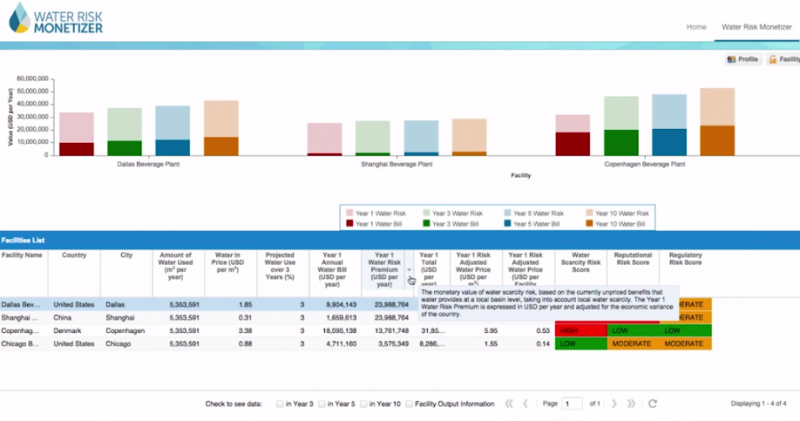The width and height of the screenshot is (800, 421).
Task: Click the China country cell
Action: (x=62, y=317)
